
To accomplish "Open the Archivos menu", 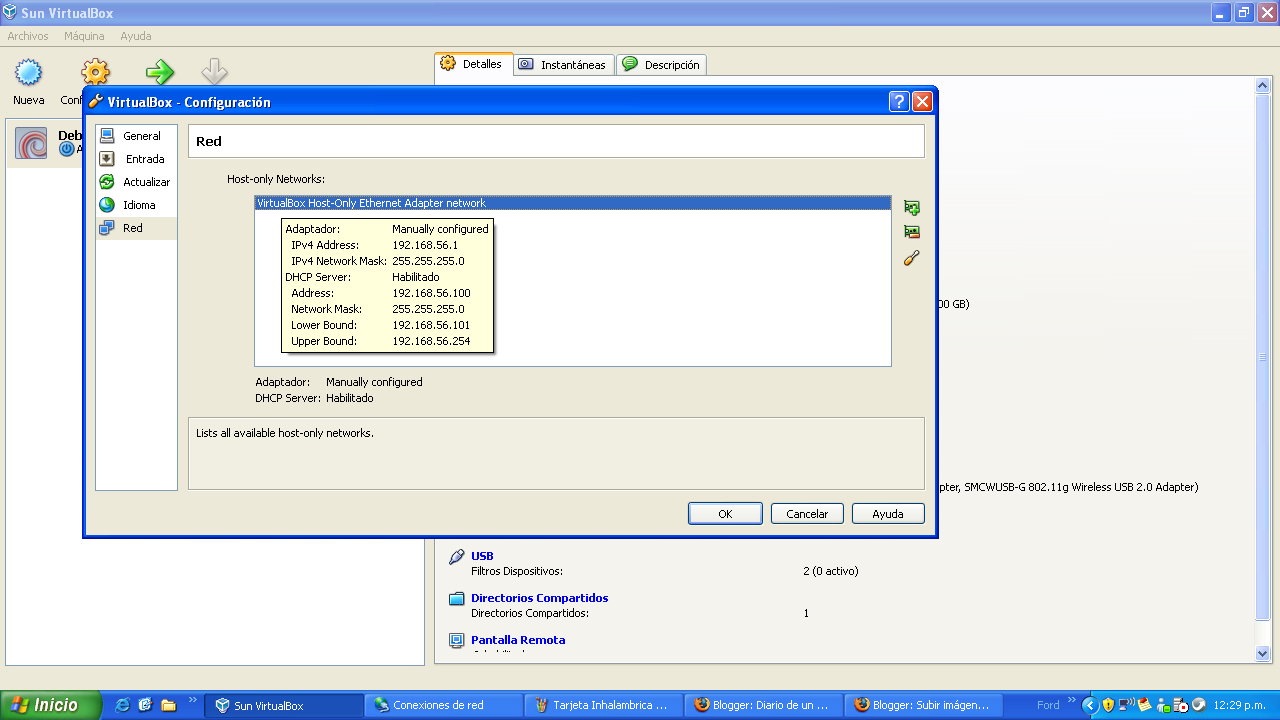I will coord(28,36).
